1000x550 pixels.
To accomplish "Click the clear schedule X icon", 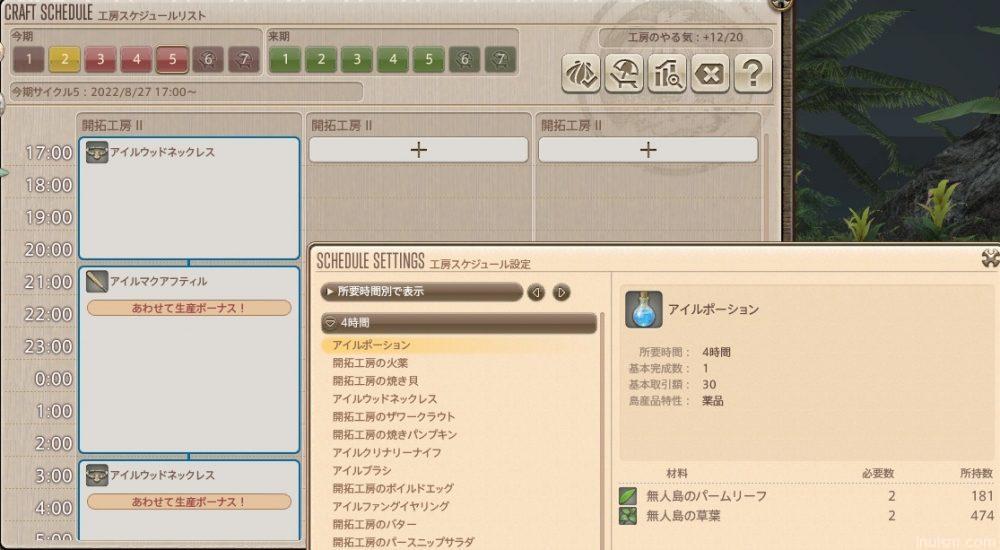I will [x=709, y=74].
